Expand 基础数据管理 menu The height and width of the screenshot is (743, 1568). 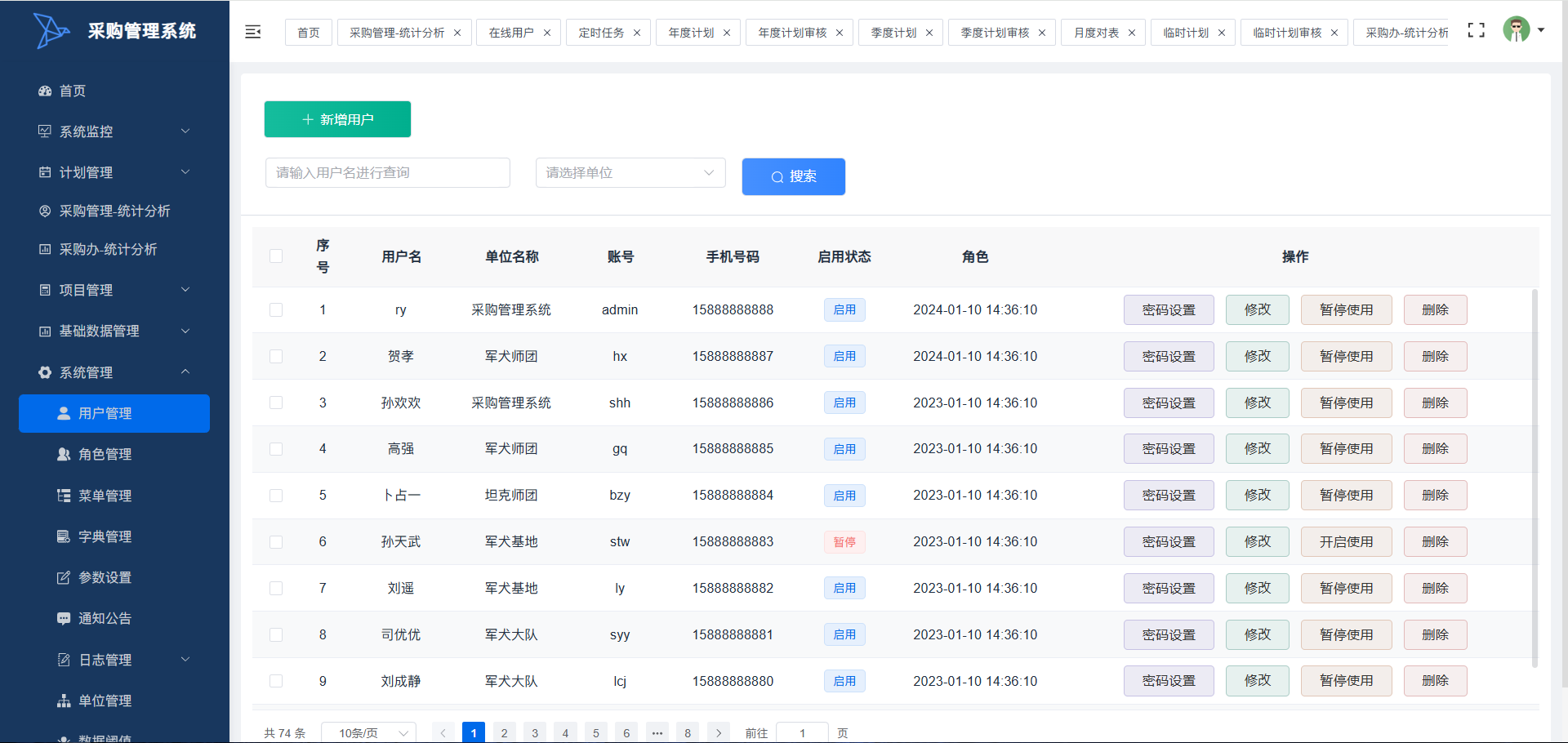point(114,331)
